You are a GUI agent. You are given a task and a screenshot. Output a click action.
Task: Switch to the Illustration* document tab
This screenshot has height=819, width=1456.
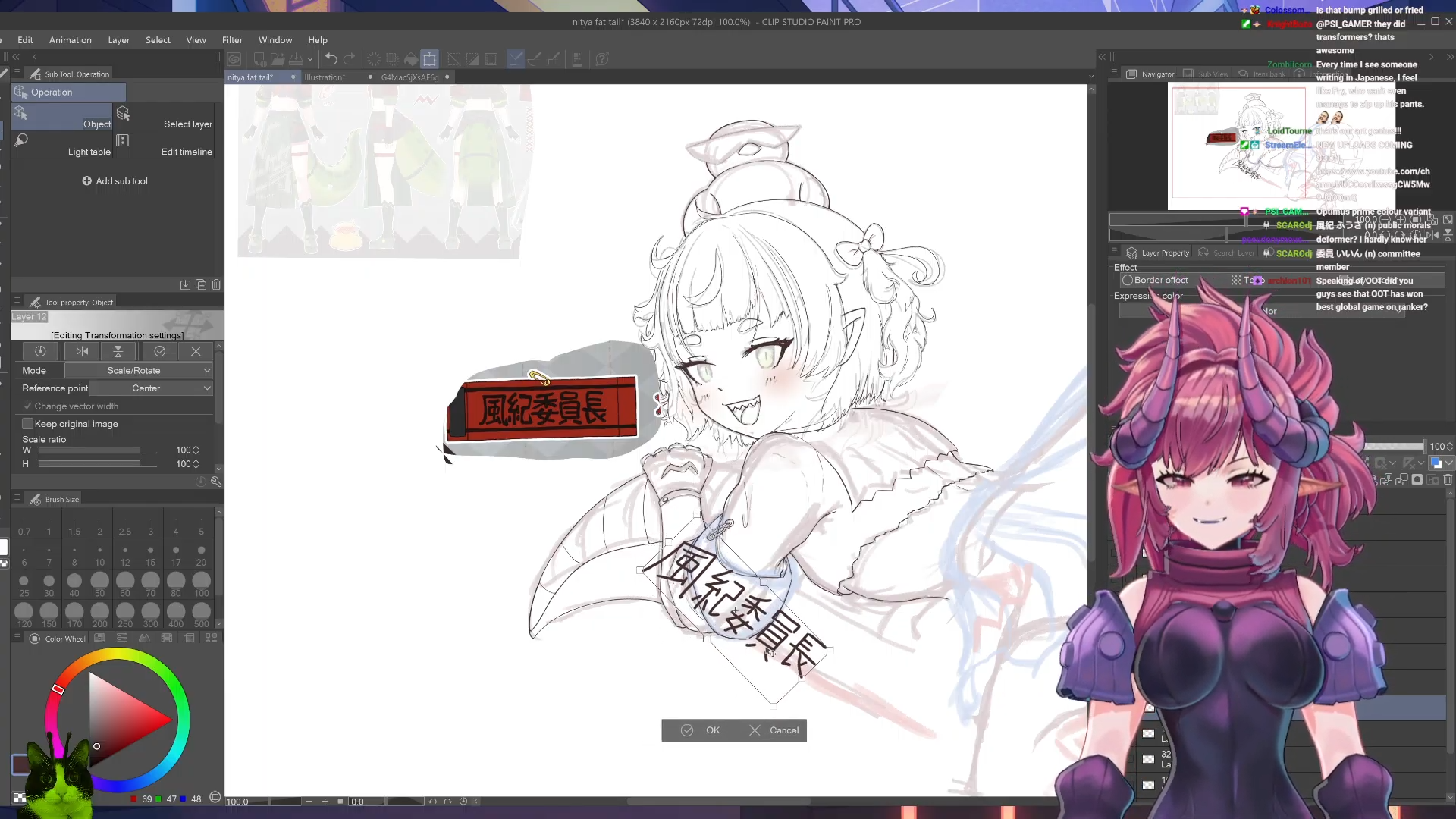[325, 77]
